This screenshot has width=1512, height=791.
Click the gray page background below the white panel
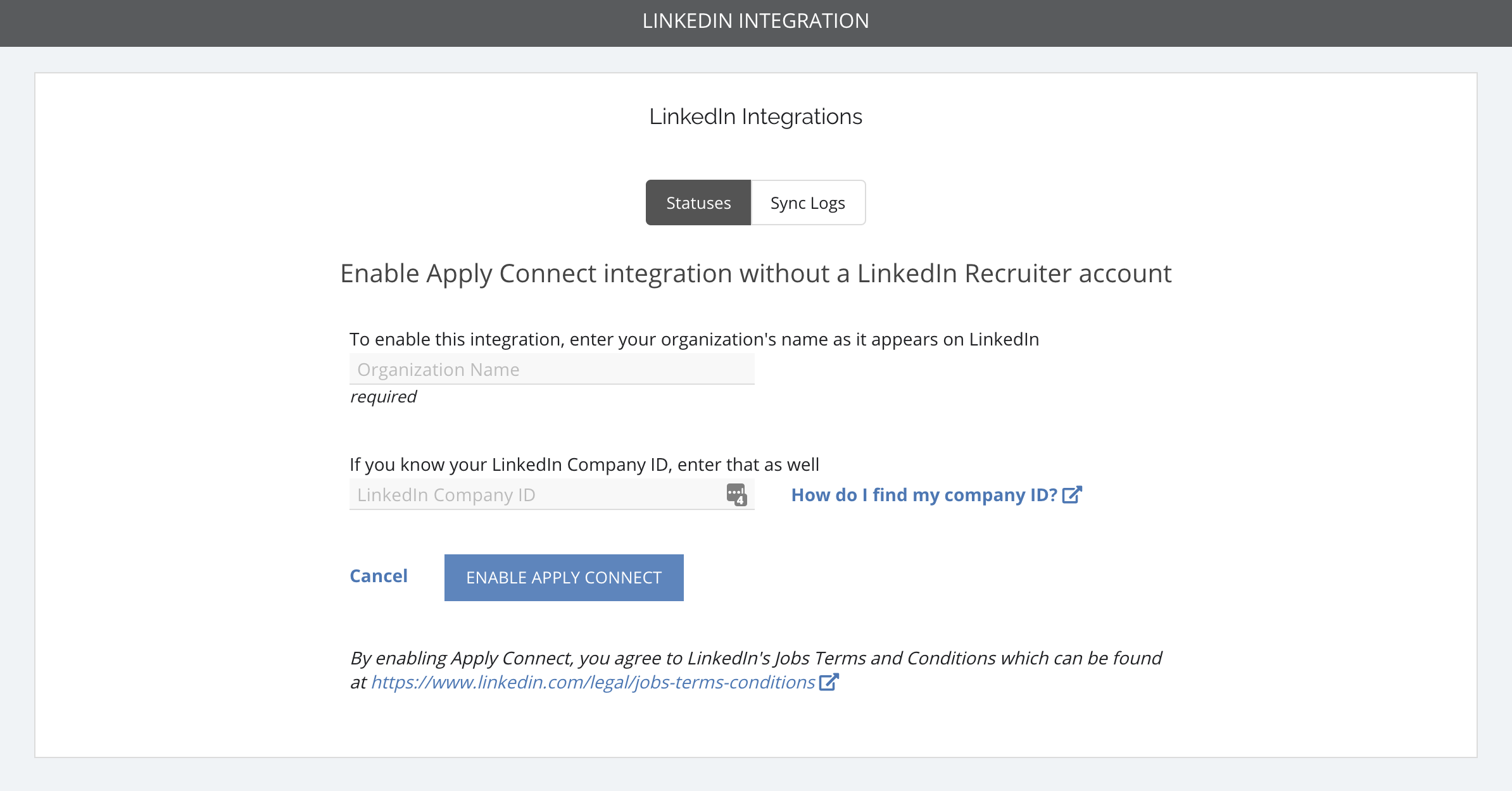pos(756,775)
